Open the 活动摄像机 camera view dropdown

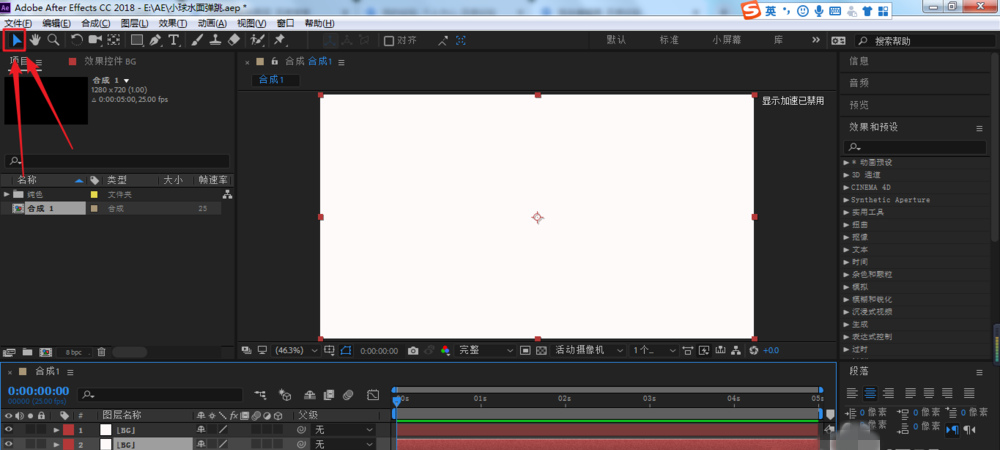click(588, 351)
